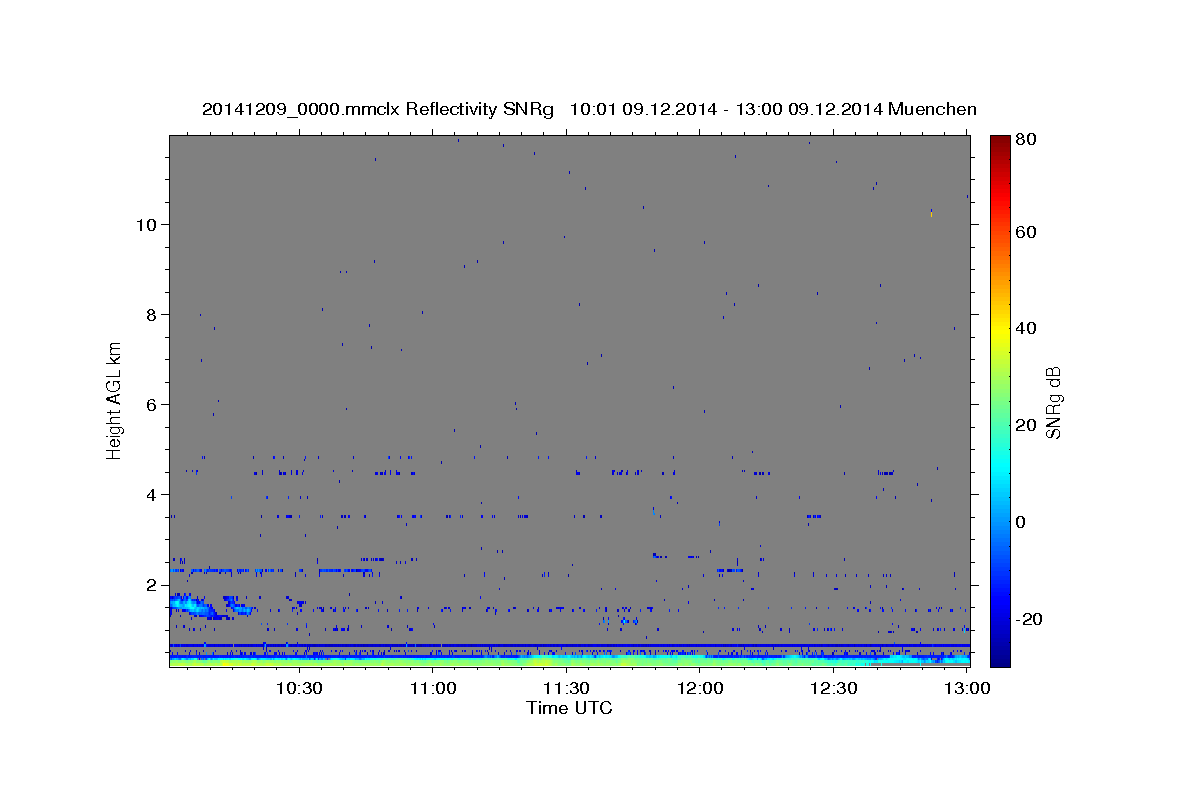Click the 12:00 time tick label
Image resolution: width=1200 pixels, height=800 pixels.
(x=700, y=689)
